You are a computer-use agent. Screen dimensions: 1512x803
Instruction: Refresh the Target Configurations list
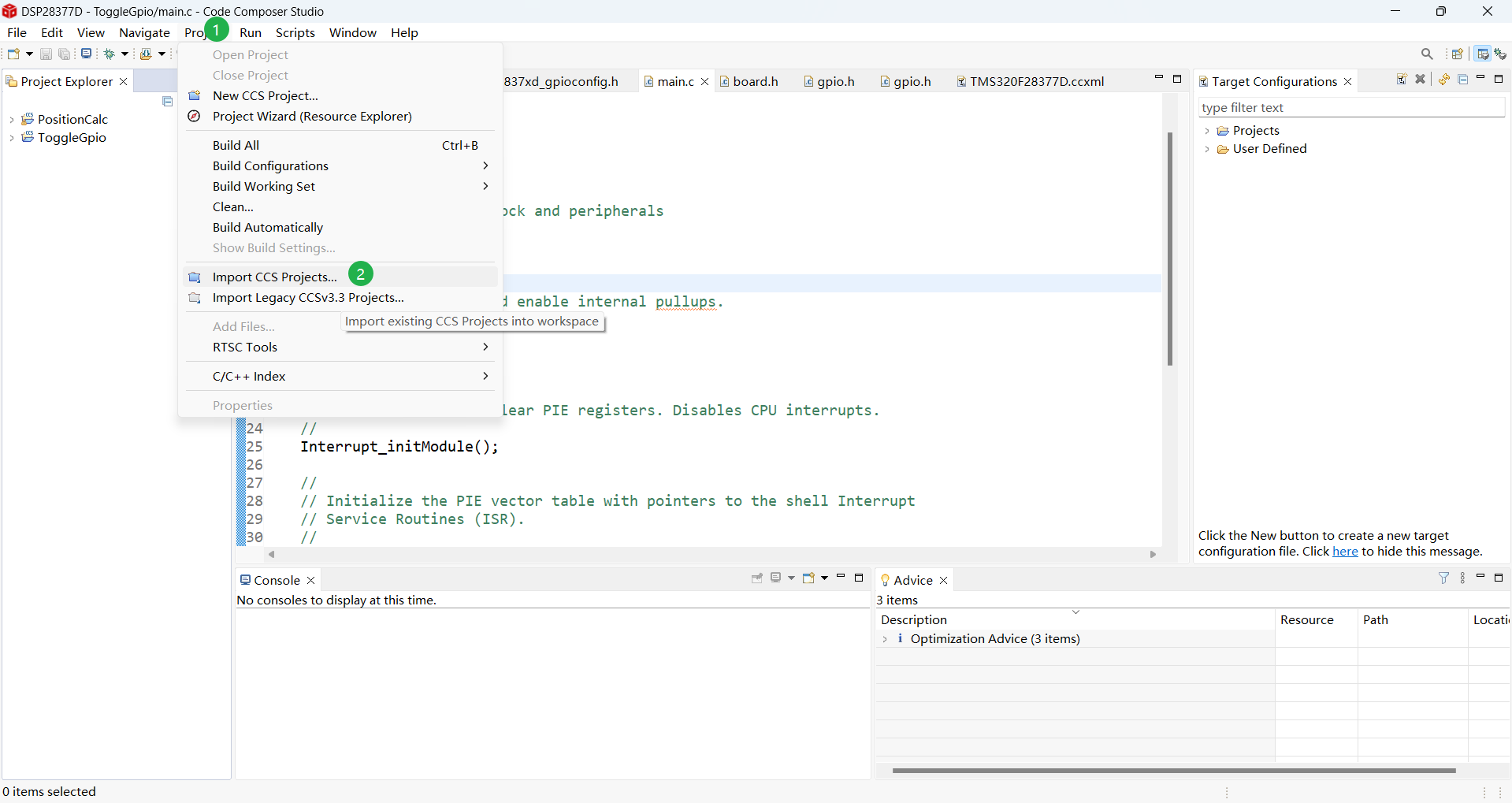[1444, 80]
